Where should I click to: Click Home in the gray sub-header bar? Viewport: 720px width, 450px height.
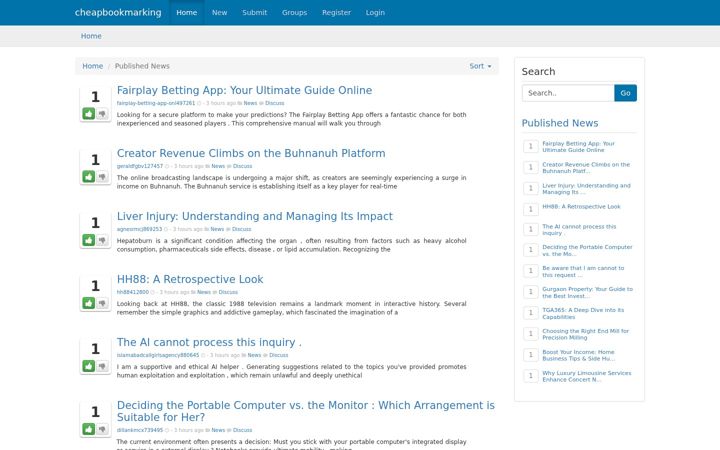91,36
